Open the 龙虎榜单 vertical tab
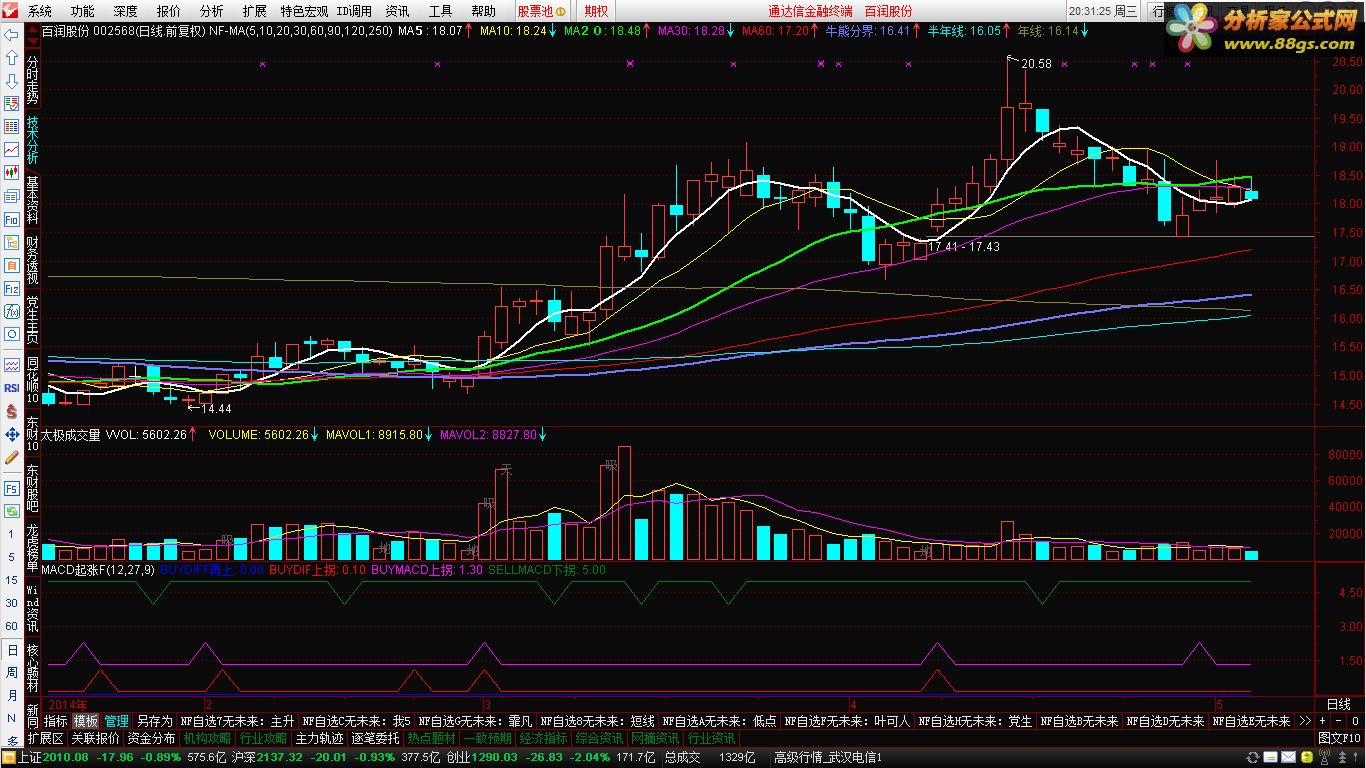Screen dimensions: 1366x768 click(33, 547)
